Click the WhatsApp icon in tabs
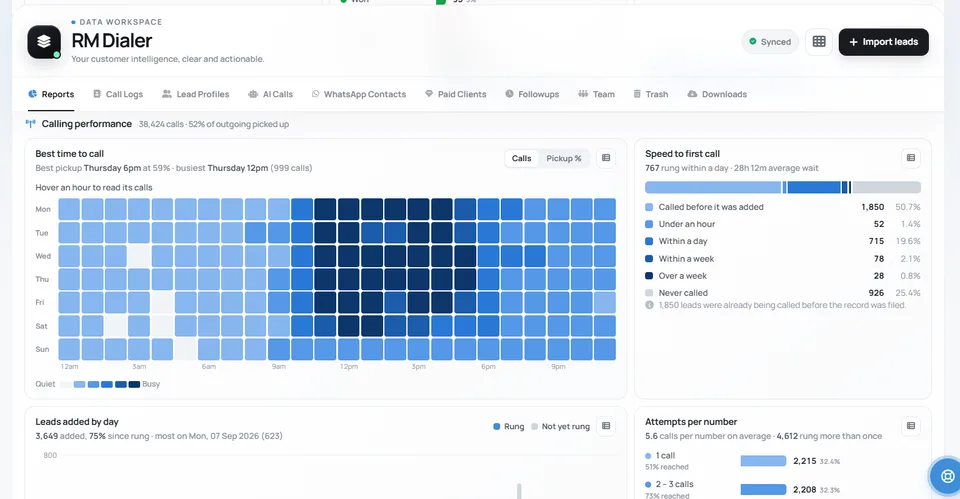Screen dimensions: 960x499 pos(315,94)
